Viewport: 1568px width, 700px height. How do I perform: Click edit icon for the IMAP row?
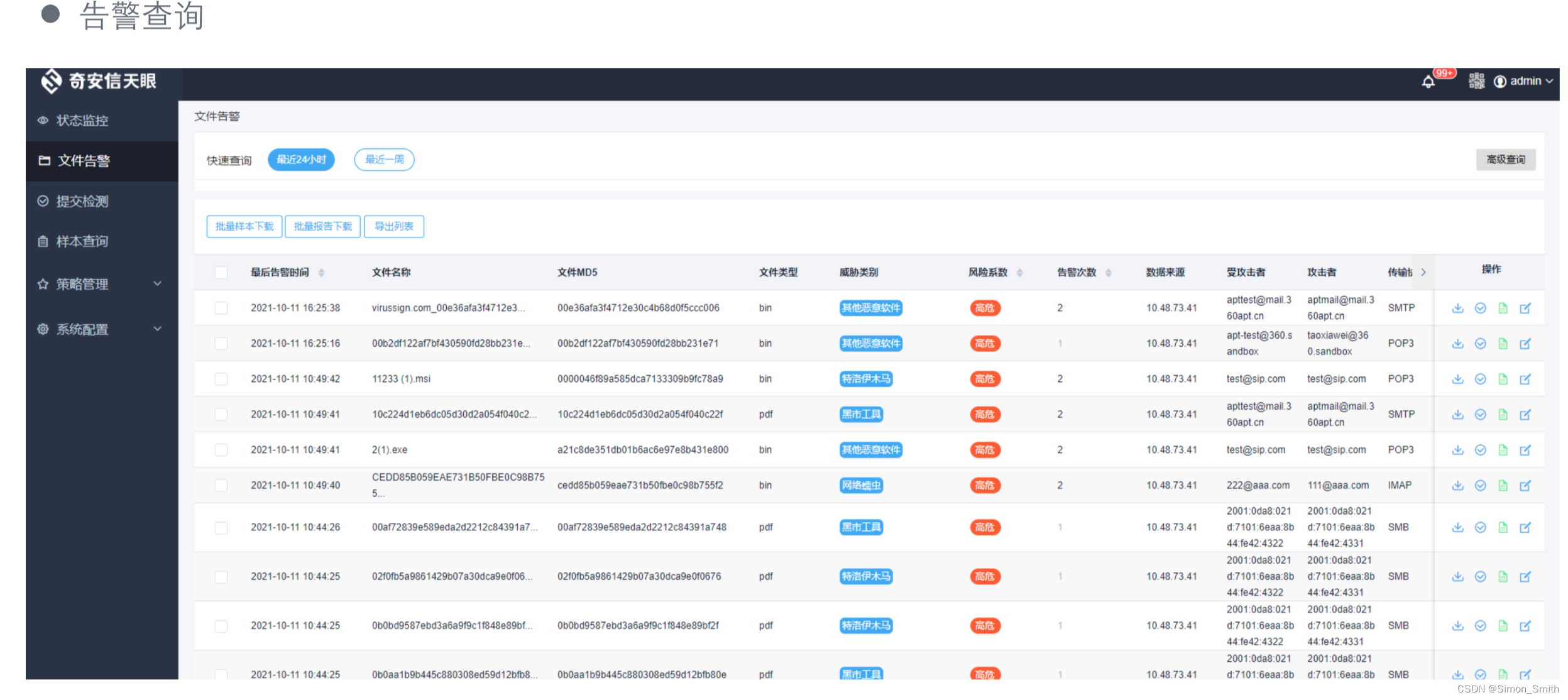(1525, 486)
